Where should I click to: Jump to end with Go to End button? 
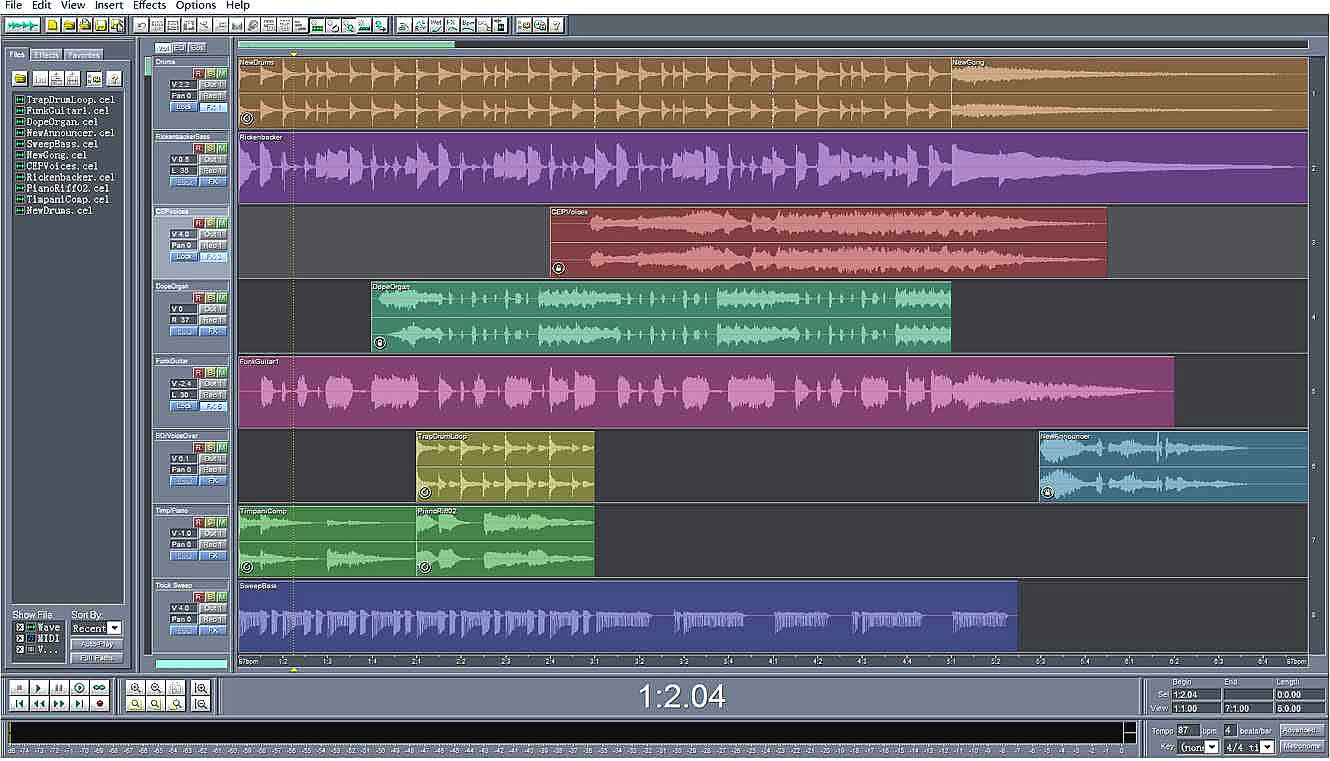pos(79,704)
